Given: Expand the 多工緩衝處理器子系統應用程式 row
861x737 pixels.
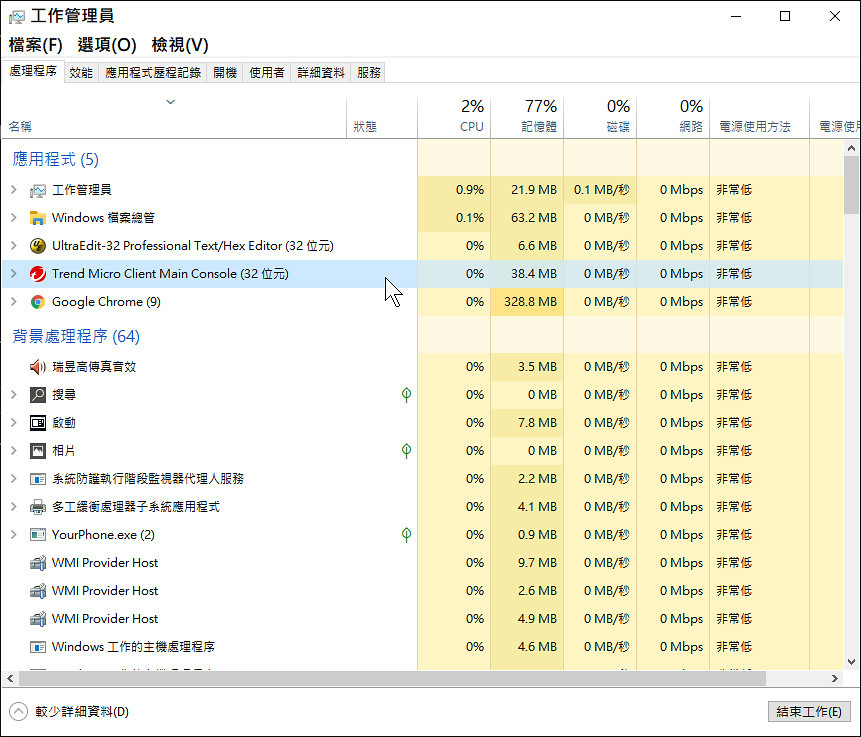Looking at the screenshot, I should click(14, 507).
